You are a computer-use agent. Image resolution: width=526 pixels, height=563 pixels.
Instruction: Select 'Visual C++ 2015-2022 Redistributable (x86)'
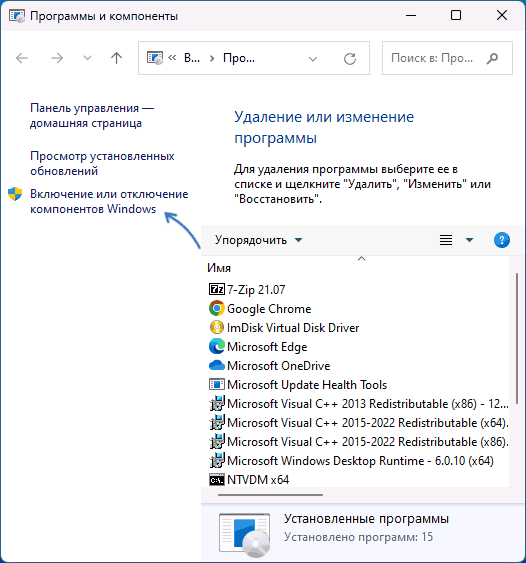tap(368, 442)
